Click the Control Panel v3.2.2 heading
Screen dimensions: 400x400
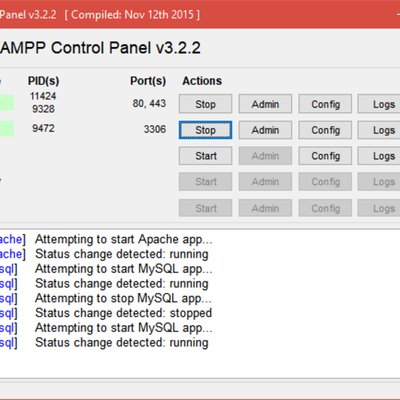click(x=100, y=48)
